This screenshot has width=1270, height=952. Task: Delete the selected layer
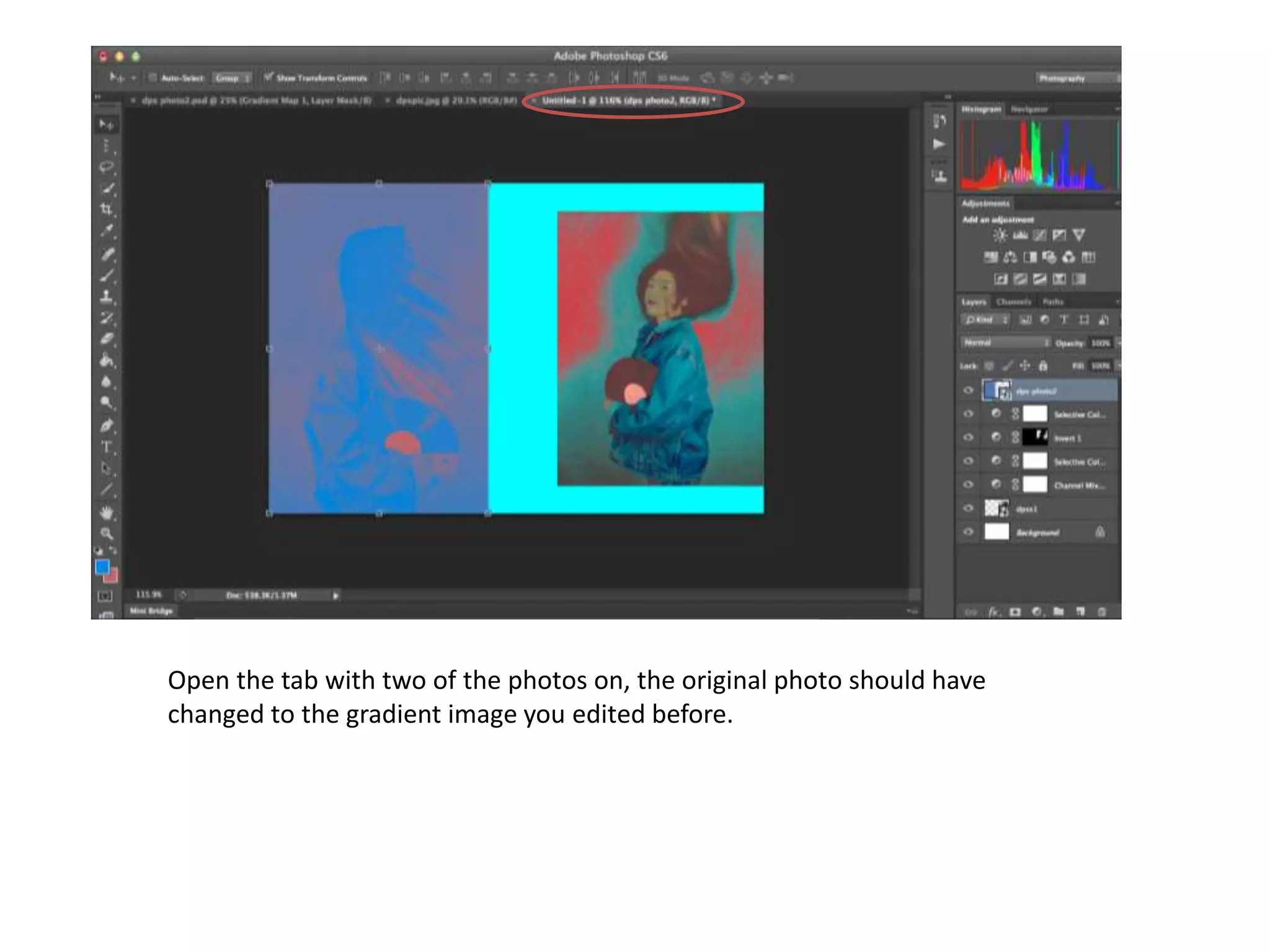tap(1102, 612)
